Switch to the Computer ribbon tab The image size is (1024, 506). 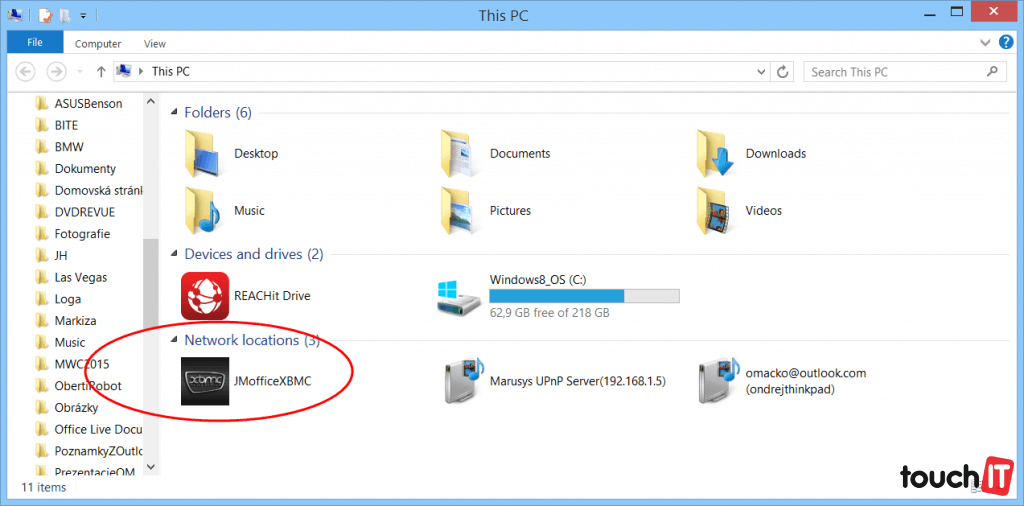tap(98, 44)
